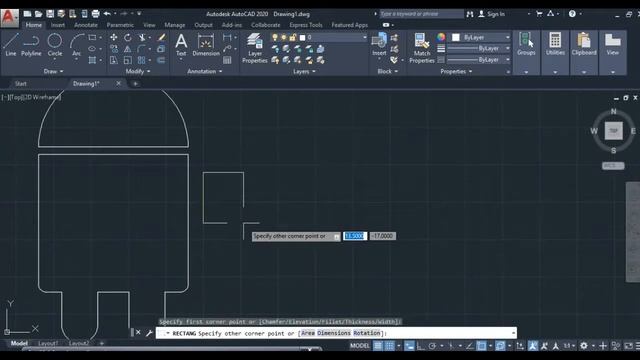Toggle 2D object snap in status bar
The image size is (640, 360).
pos(482,346)
